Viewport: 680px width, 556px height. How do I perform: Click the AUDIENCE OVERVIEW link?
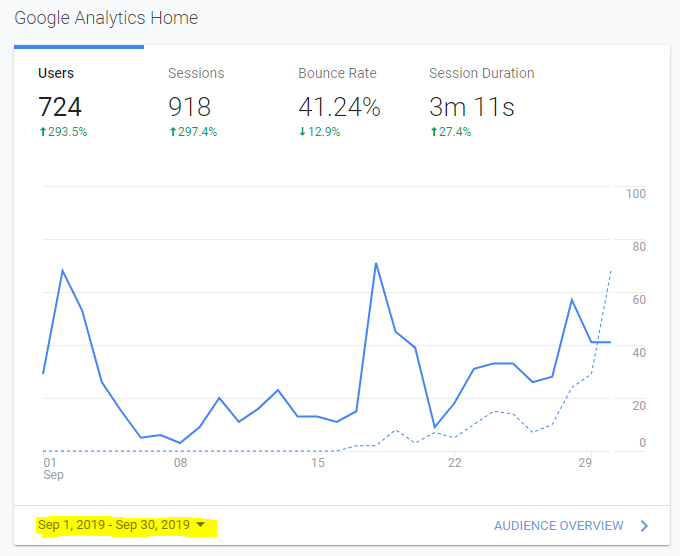click(x=559, y=526)
